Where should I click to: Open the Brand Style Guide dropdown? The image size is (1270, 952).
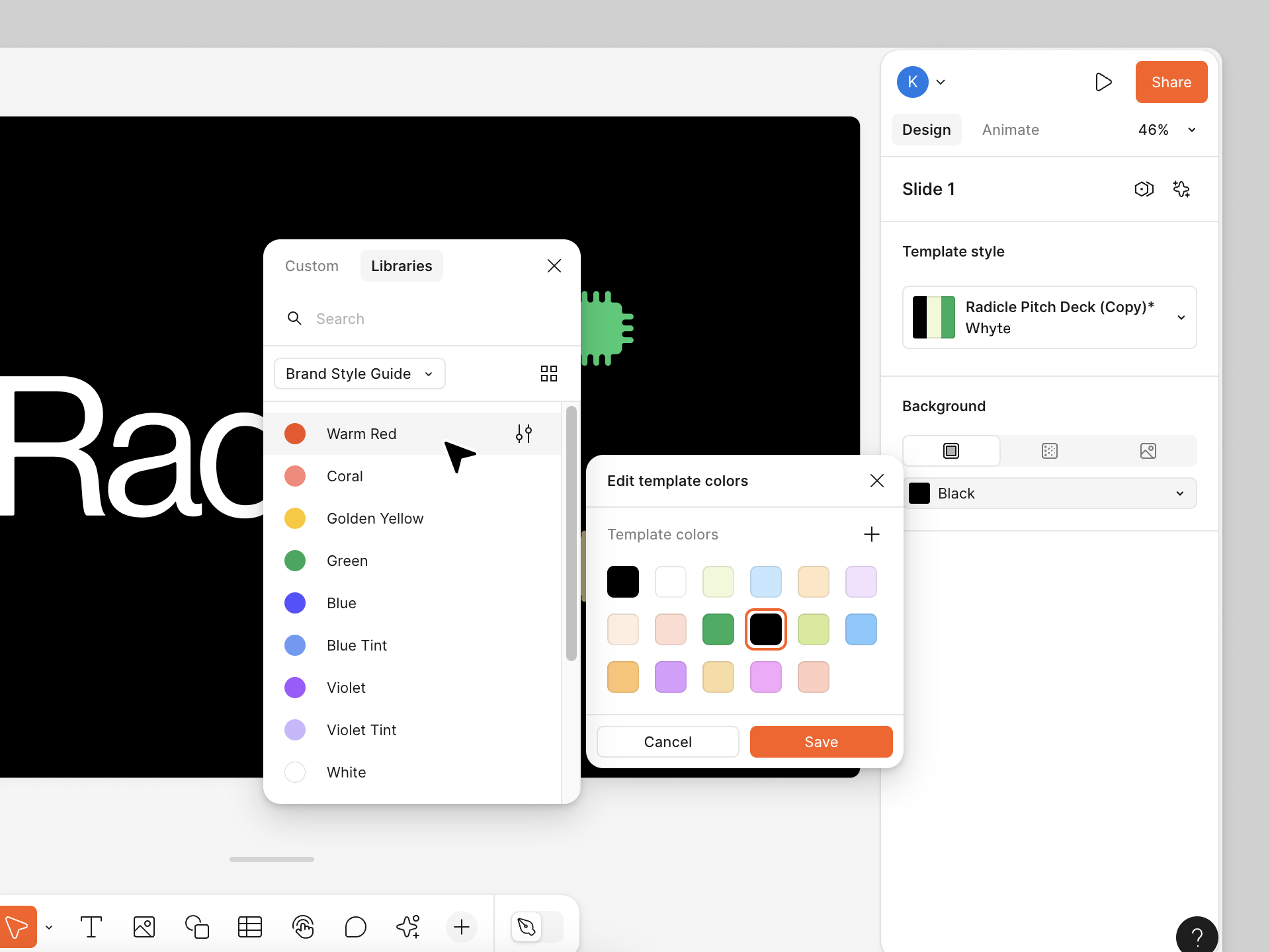click(360, 374)
